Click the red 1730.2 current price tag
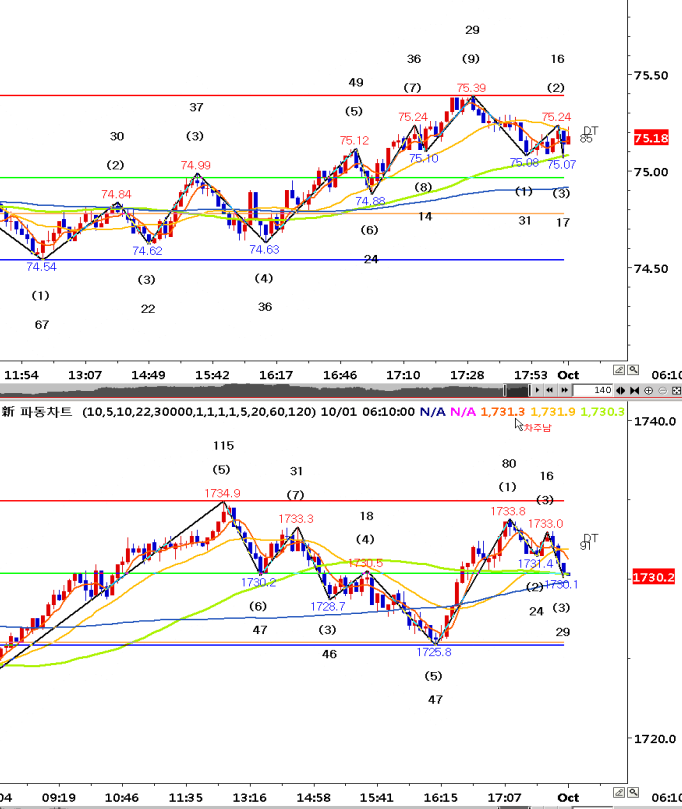682x809 pixels. [x=653, y=577]
